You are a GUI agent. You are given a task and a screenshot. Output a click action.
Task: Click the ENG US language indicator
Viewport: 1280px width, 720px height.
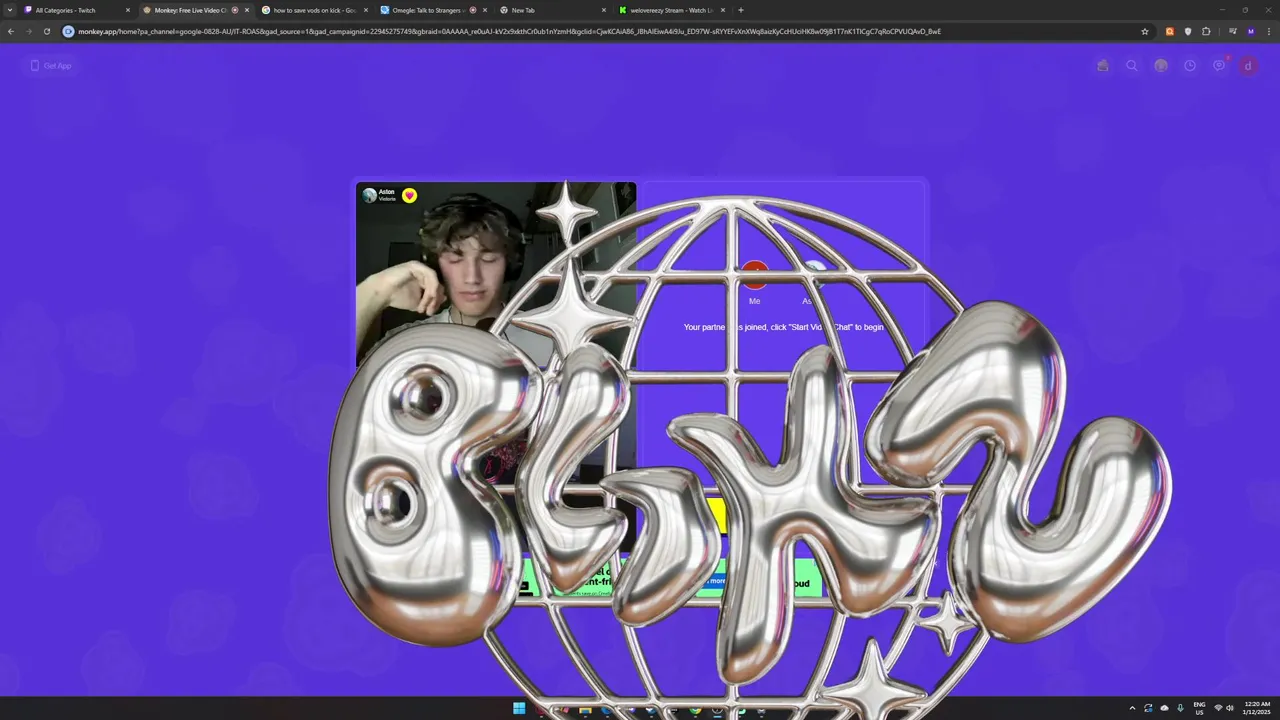pos(1199,708)
